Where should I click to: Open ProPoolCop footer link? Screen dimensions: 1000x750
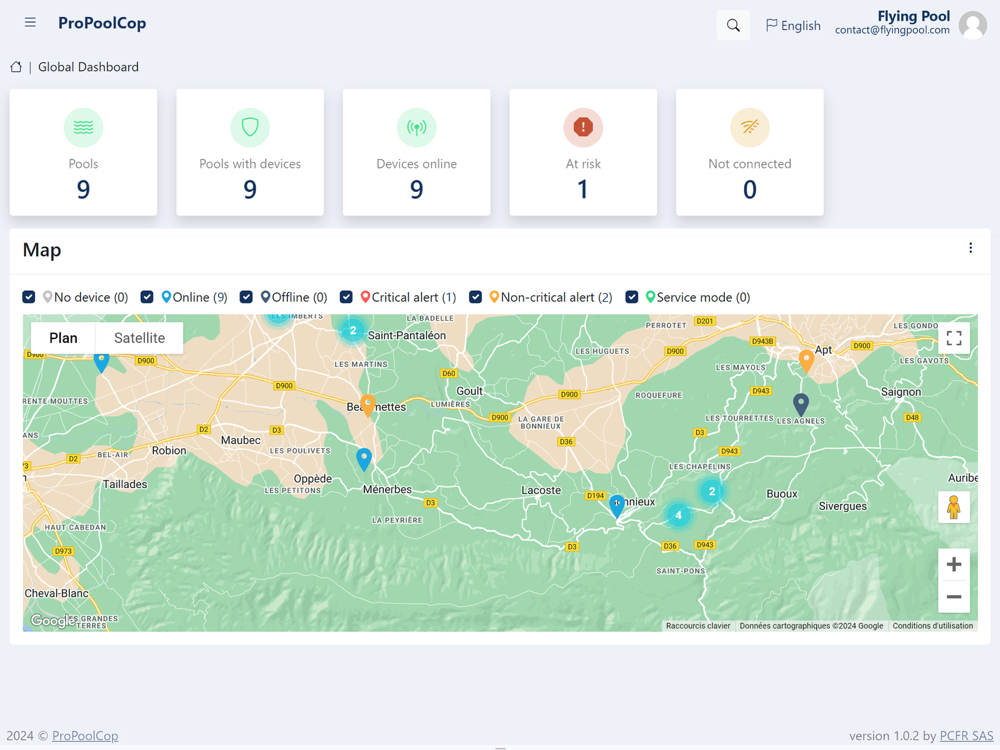pyautogui.click(x=85, y=735)
